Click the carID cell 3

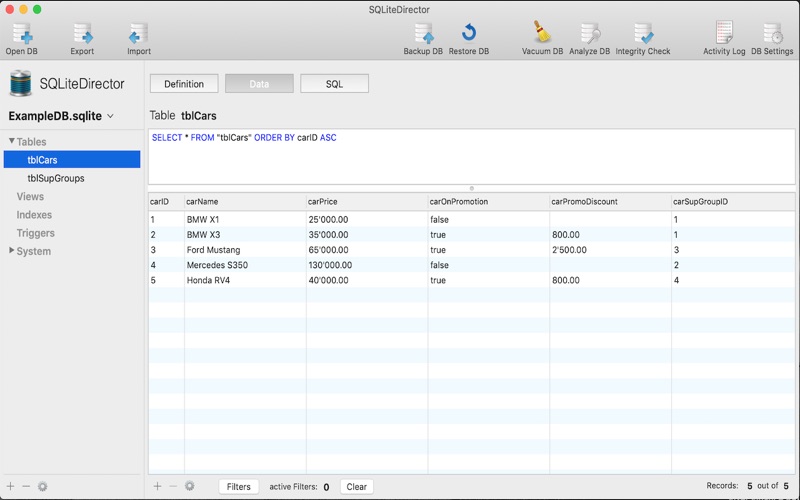click(166, 250)
